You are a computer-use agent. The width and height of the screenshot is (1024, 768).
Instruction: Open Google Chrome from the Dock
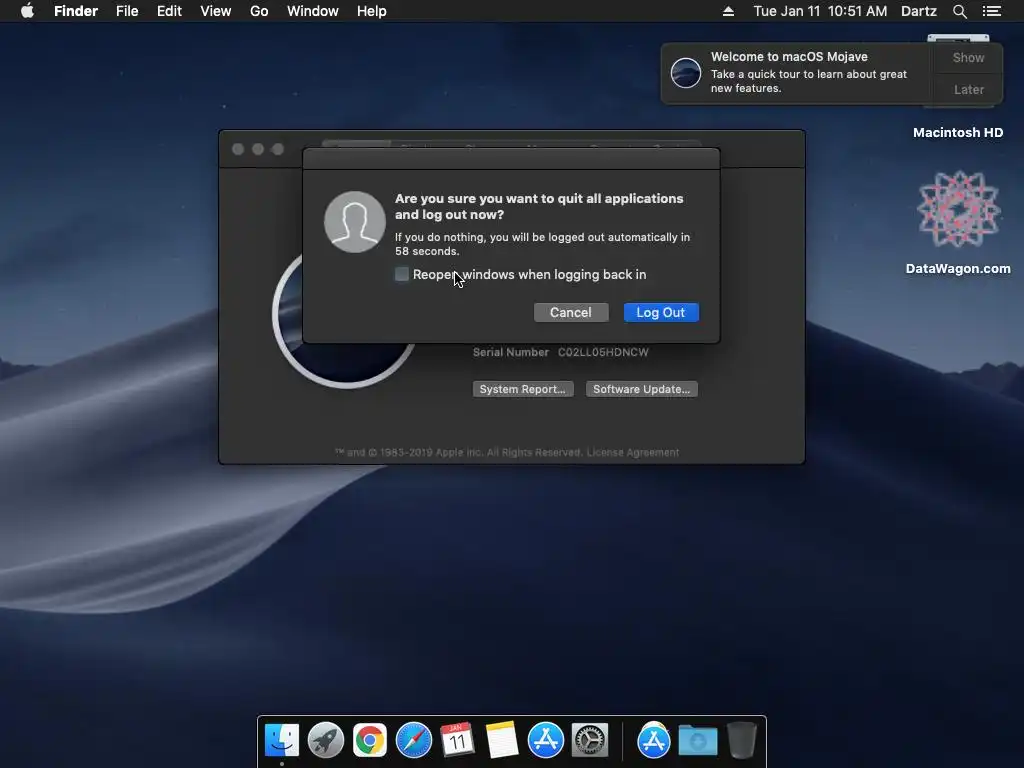(370, 741)
